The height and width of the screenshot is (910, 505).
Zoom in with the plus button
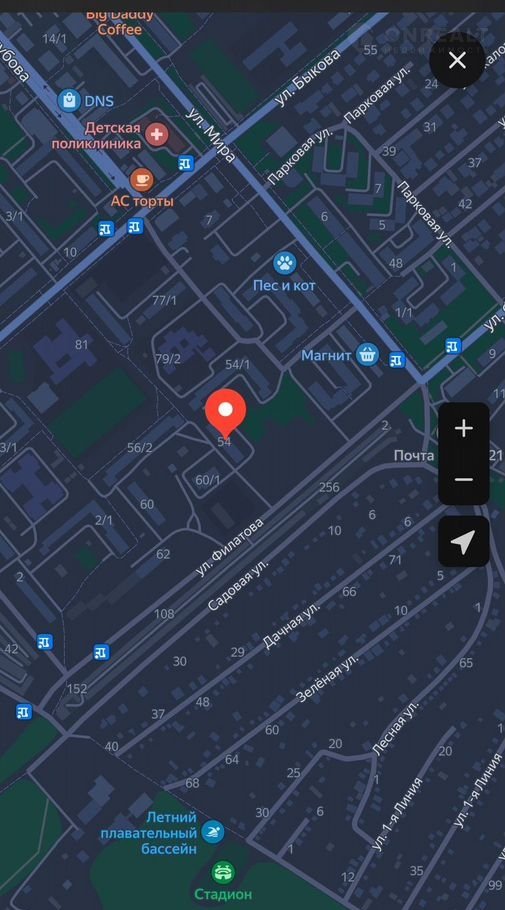(463, 429)
